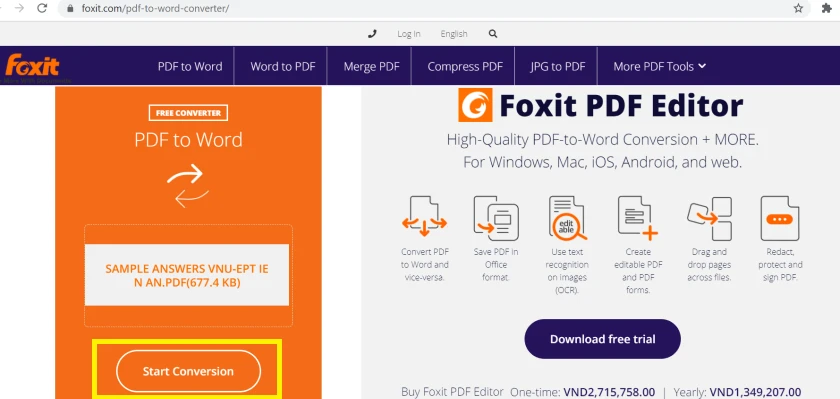Click the phone contact icon
The height and width of the screenshot is (399, 840).
coord(372,34)
